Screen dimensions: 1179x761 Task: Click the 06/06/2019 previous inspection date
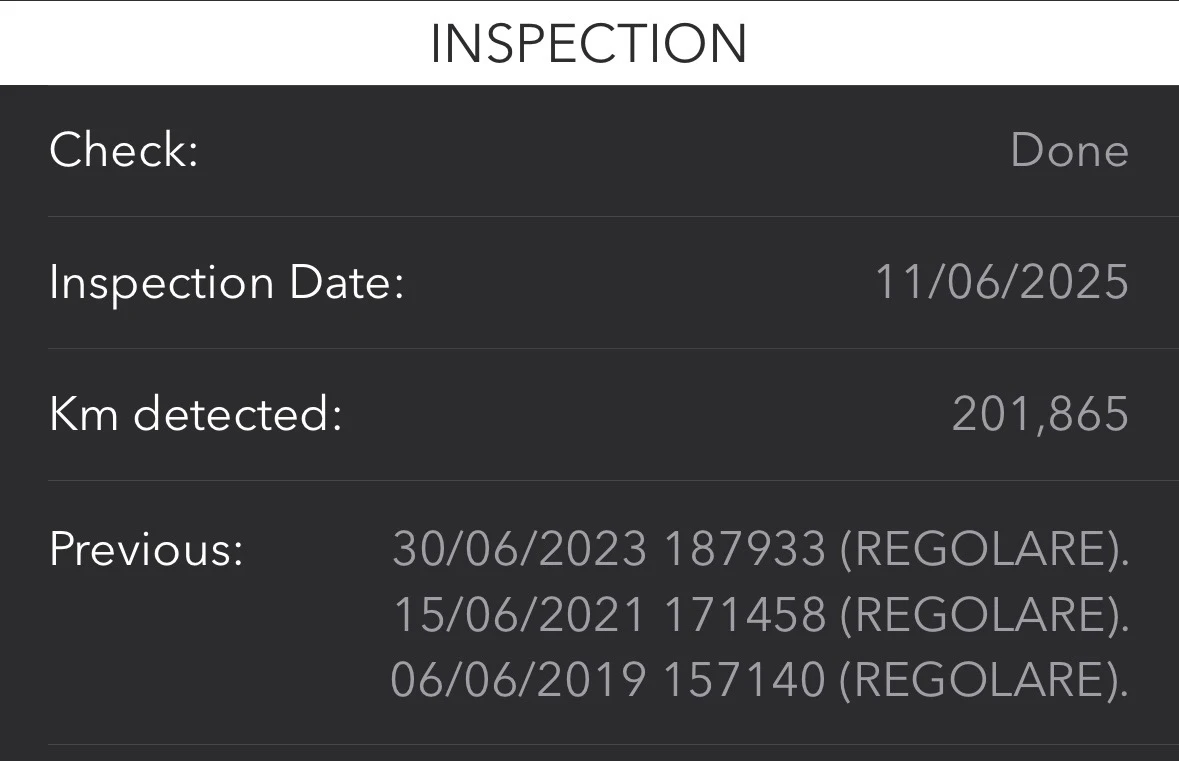[x=519, y=681]
